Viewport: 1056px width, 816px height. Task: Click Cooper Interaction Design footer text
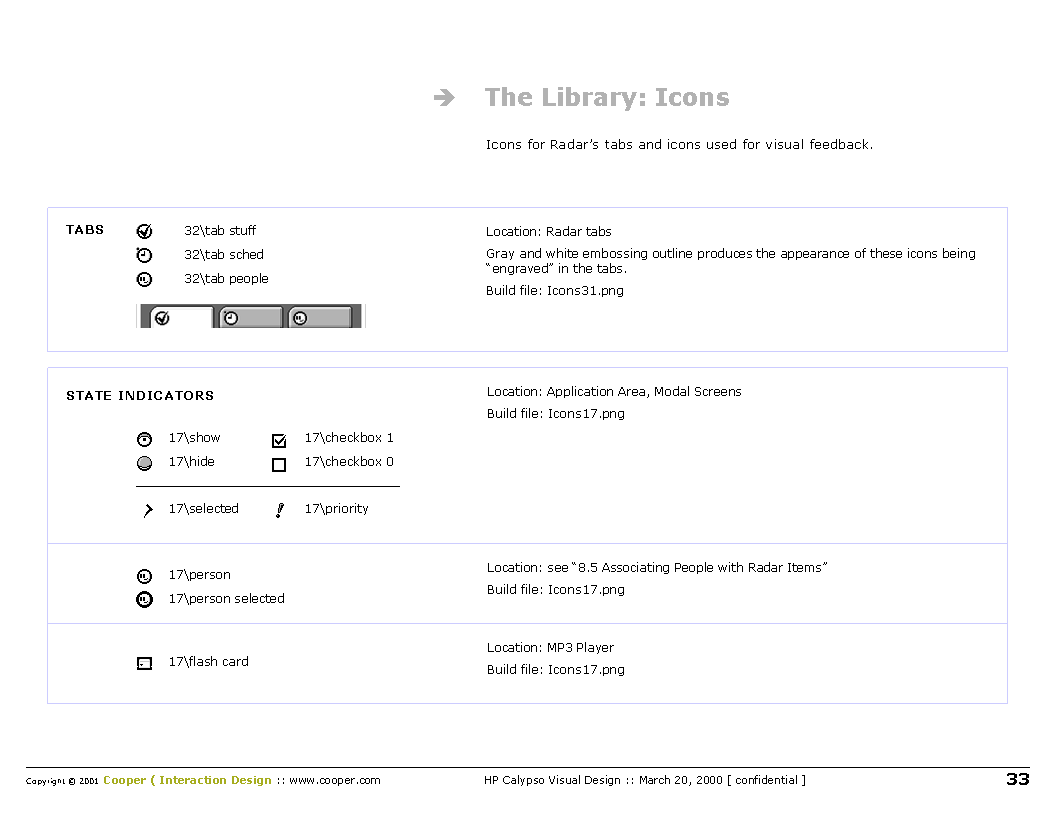[x=187, y=780]
